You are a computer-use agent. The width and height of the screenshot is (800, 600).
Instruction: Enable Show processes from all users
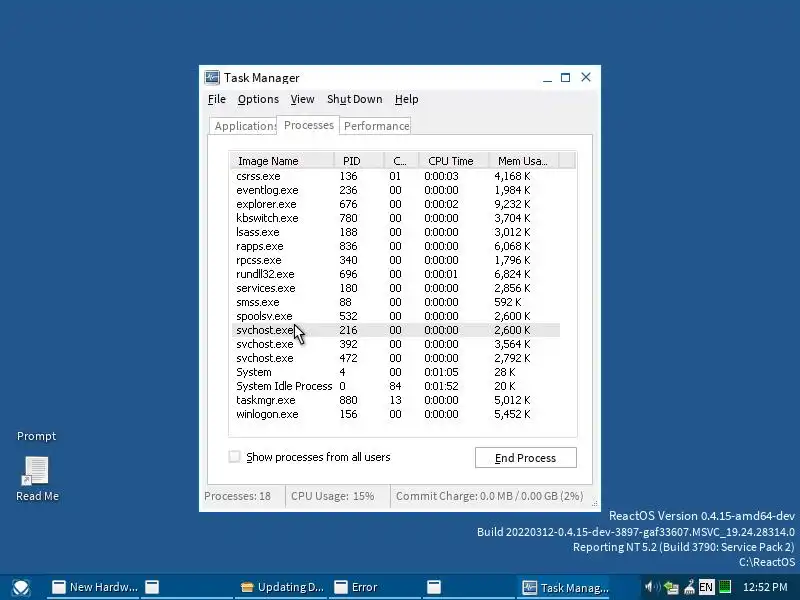[235, 457]
